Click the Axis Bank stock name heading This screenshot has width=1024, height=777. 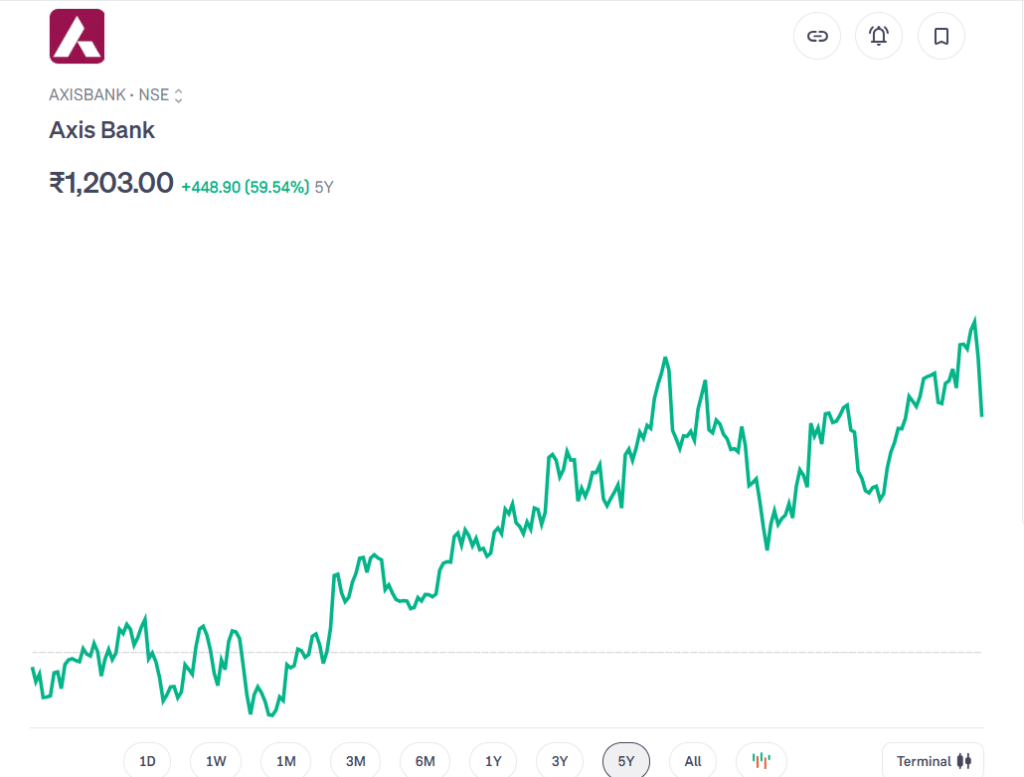click(102, 130)
